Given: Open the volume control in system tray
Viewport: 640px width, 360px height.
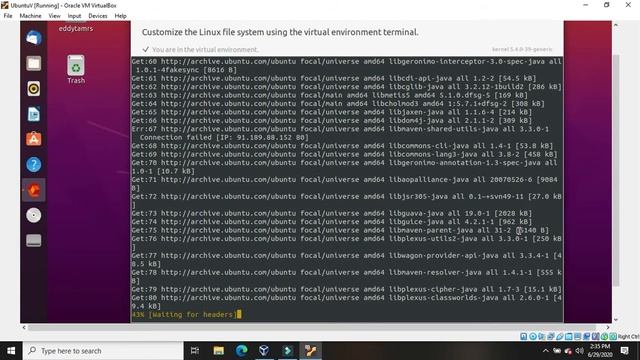Looking at the screenshot, I should [x=579, y=351].
